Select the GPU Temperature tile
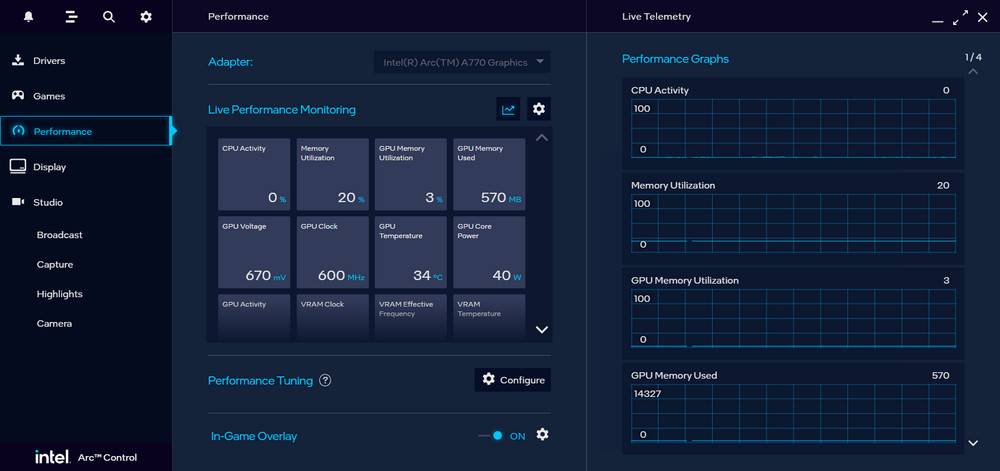The image size is (1000, 471). tap(411, 253)
